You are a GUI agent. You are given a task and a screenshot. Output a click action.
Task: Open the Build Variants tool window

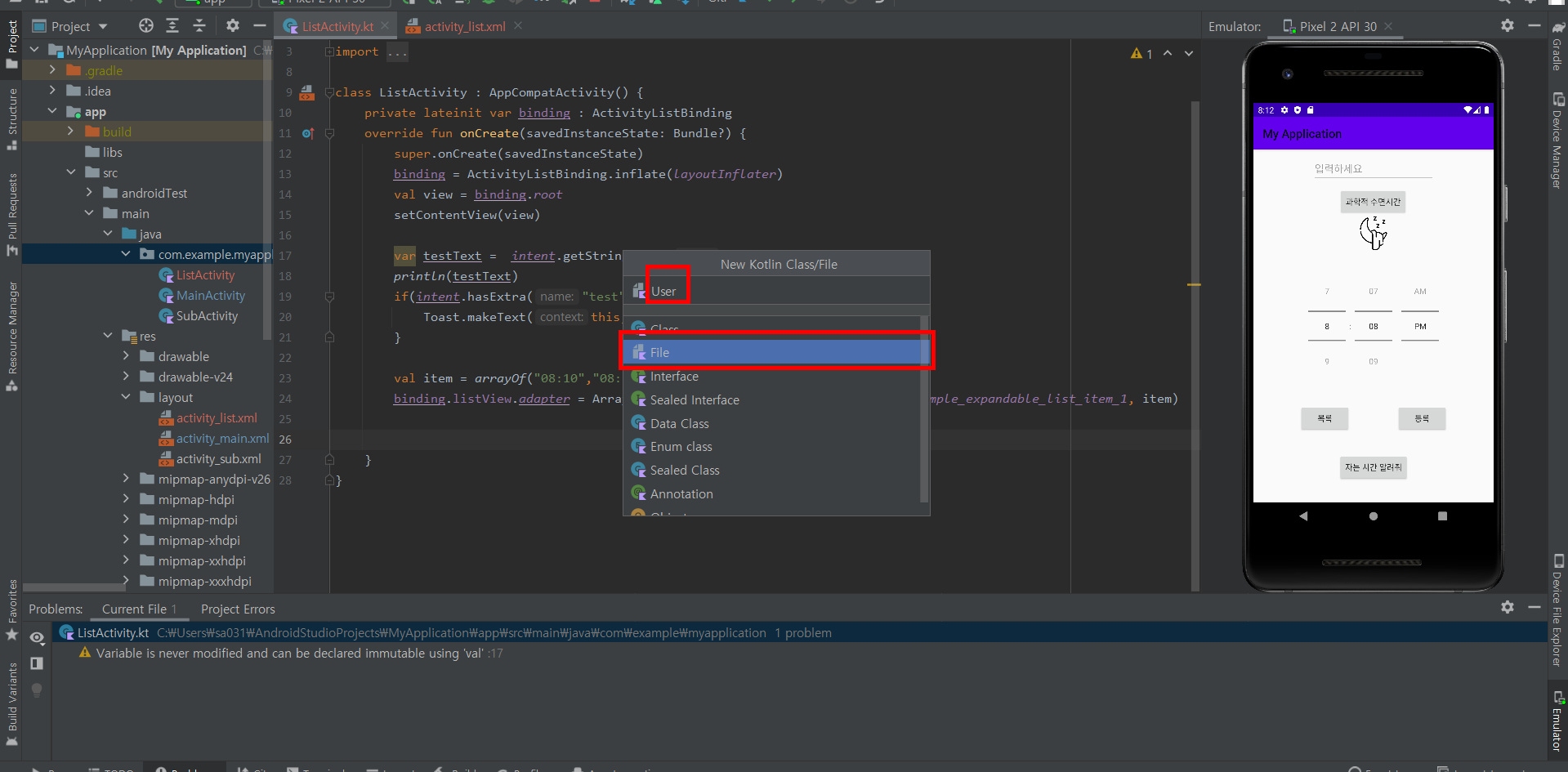tap(11, 704)
